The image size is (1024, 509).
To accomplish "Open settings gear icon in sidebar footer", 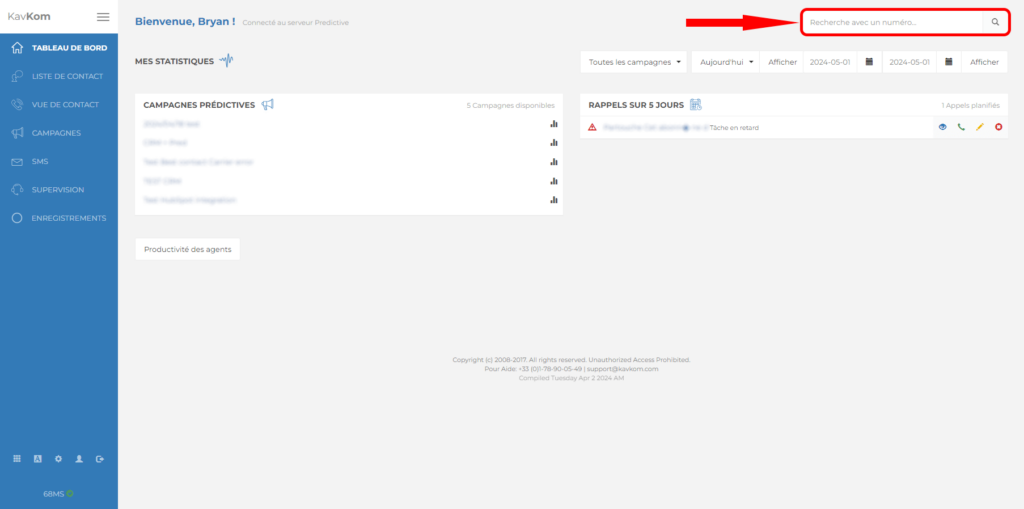I will click(58, 459).
